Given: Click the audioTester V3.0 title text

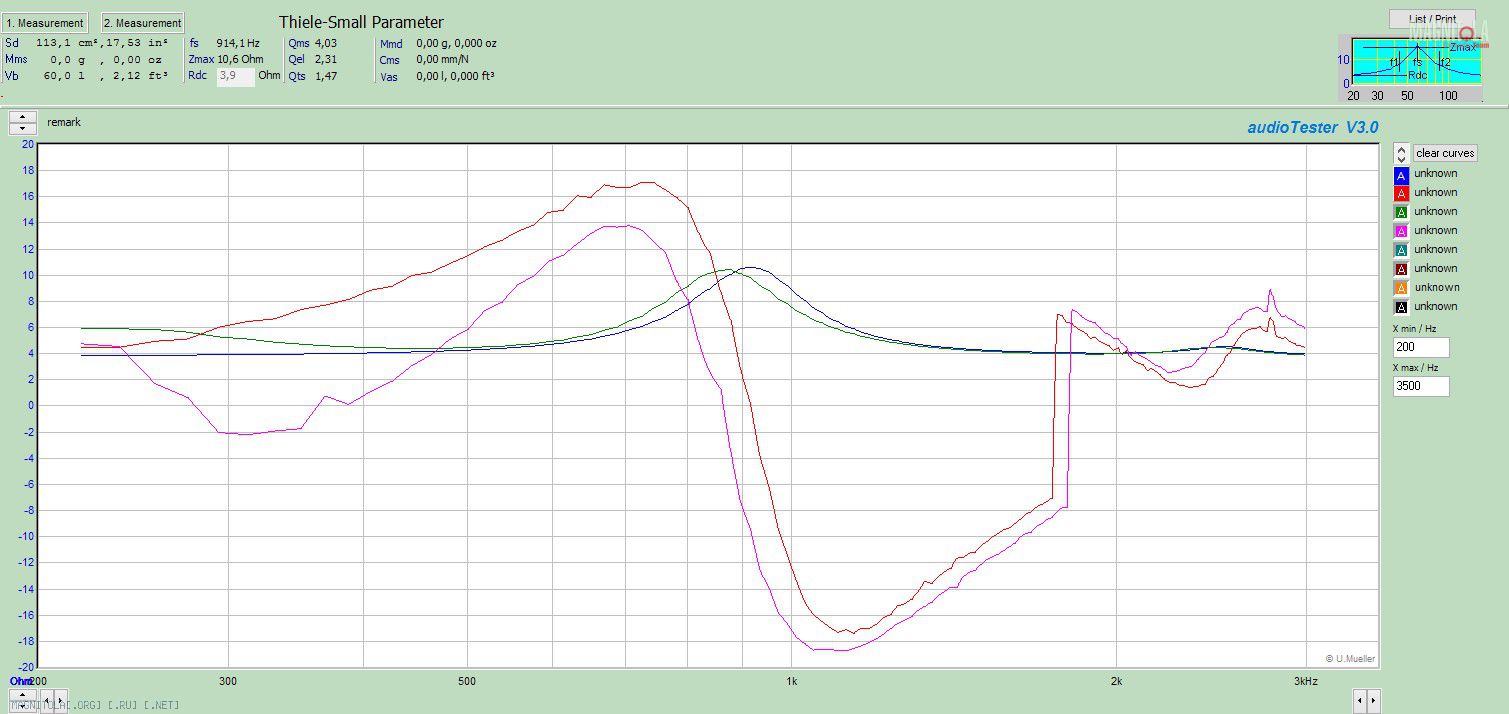Looking at the screenshot, I should tap(1313, 127).
